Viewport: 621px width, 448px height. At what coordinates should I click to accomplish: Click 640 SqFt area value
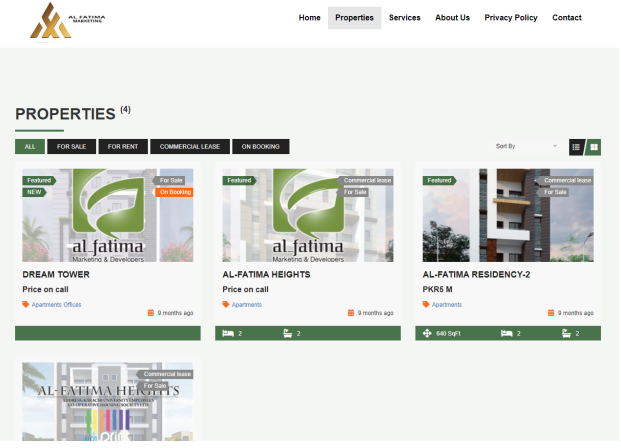coord(448,334)
